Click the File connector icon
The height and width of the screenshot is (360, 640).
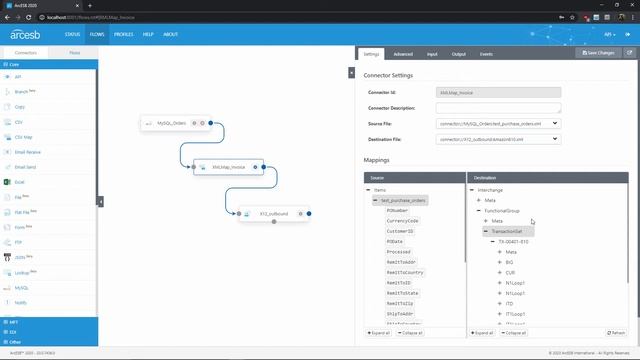point(7,197)
